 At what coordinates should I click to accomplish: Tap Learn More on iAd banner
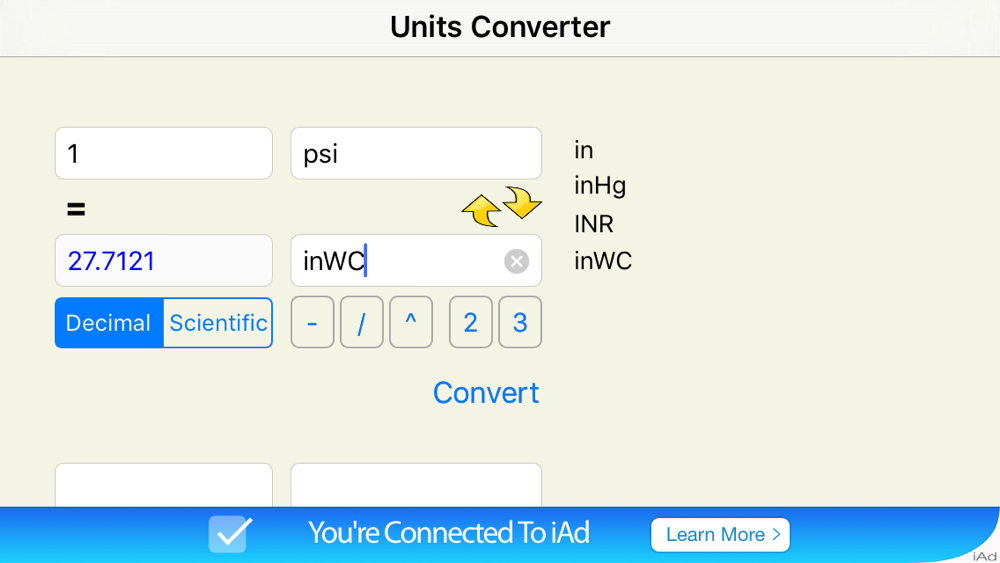(x=720, y=535)
